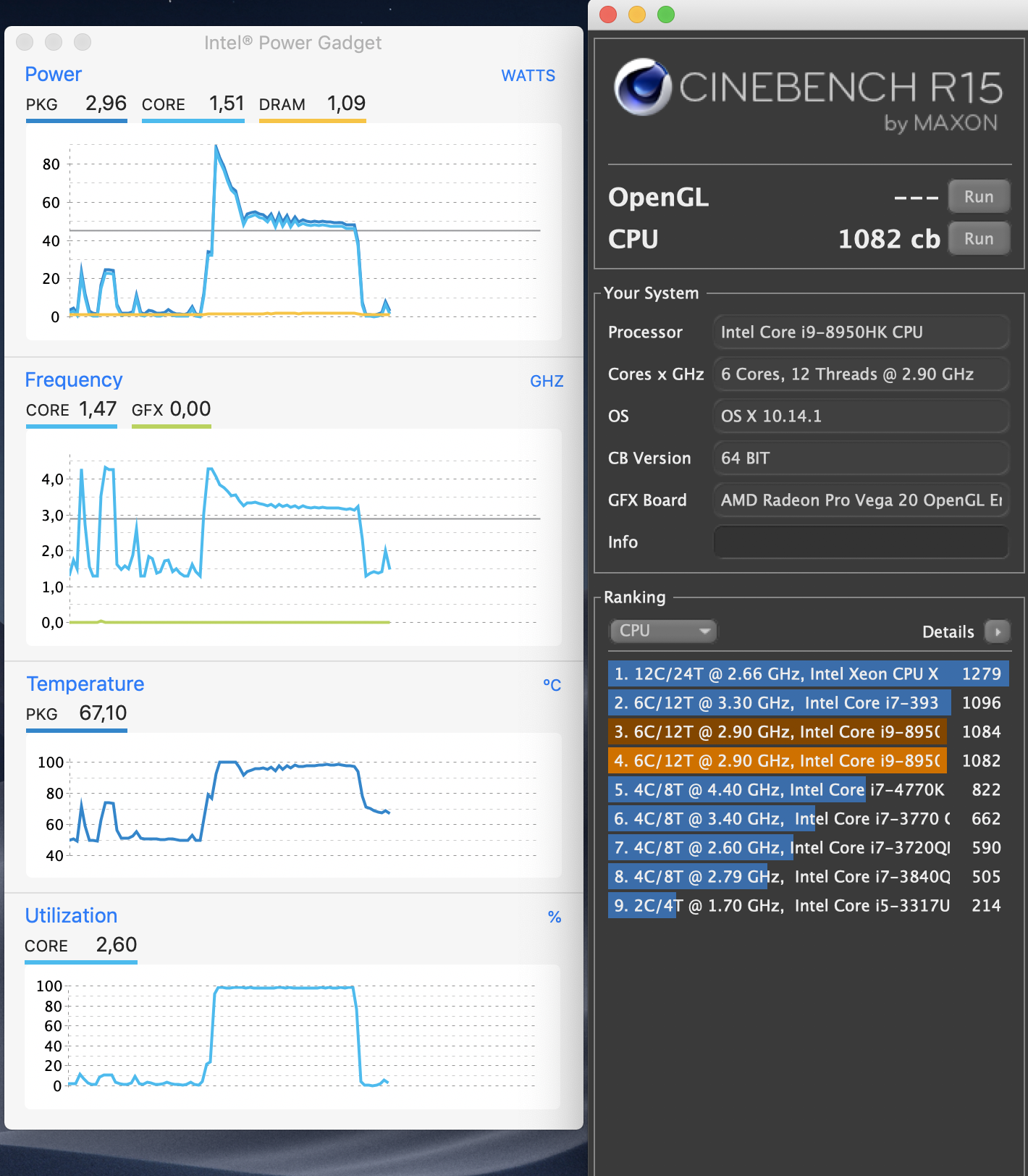
Task: Click the GFX Board AMD Radeon field
Action: pos(861,500)
